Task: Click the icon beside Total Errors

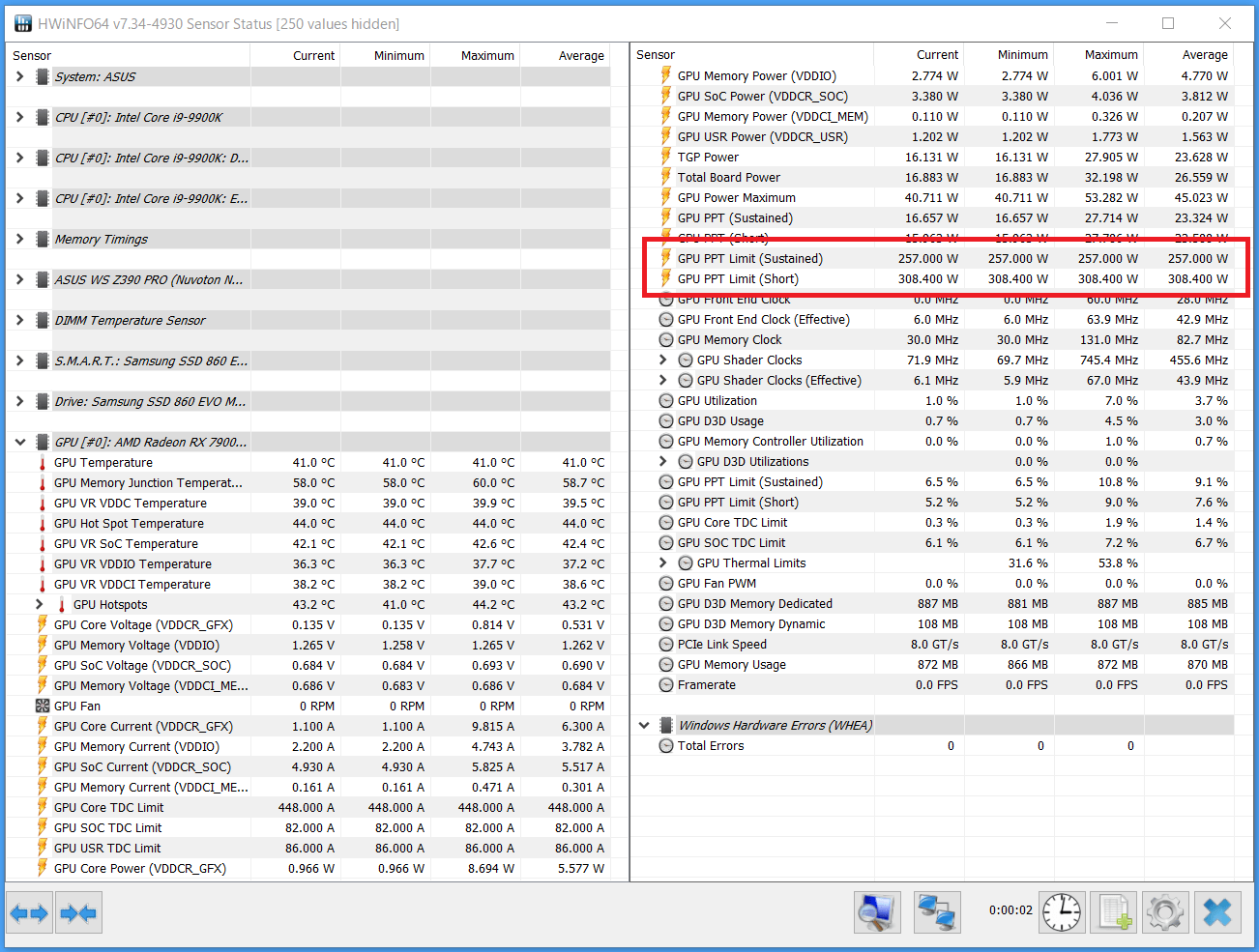Action: pyautogui.click(x=666, y=745)
